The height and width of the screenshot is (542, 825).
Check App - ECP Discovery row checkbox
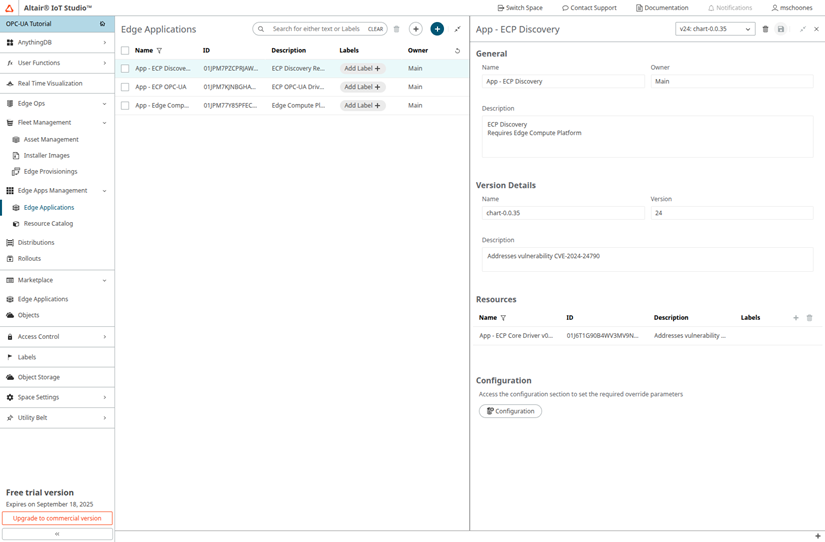coord(125,68)
